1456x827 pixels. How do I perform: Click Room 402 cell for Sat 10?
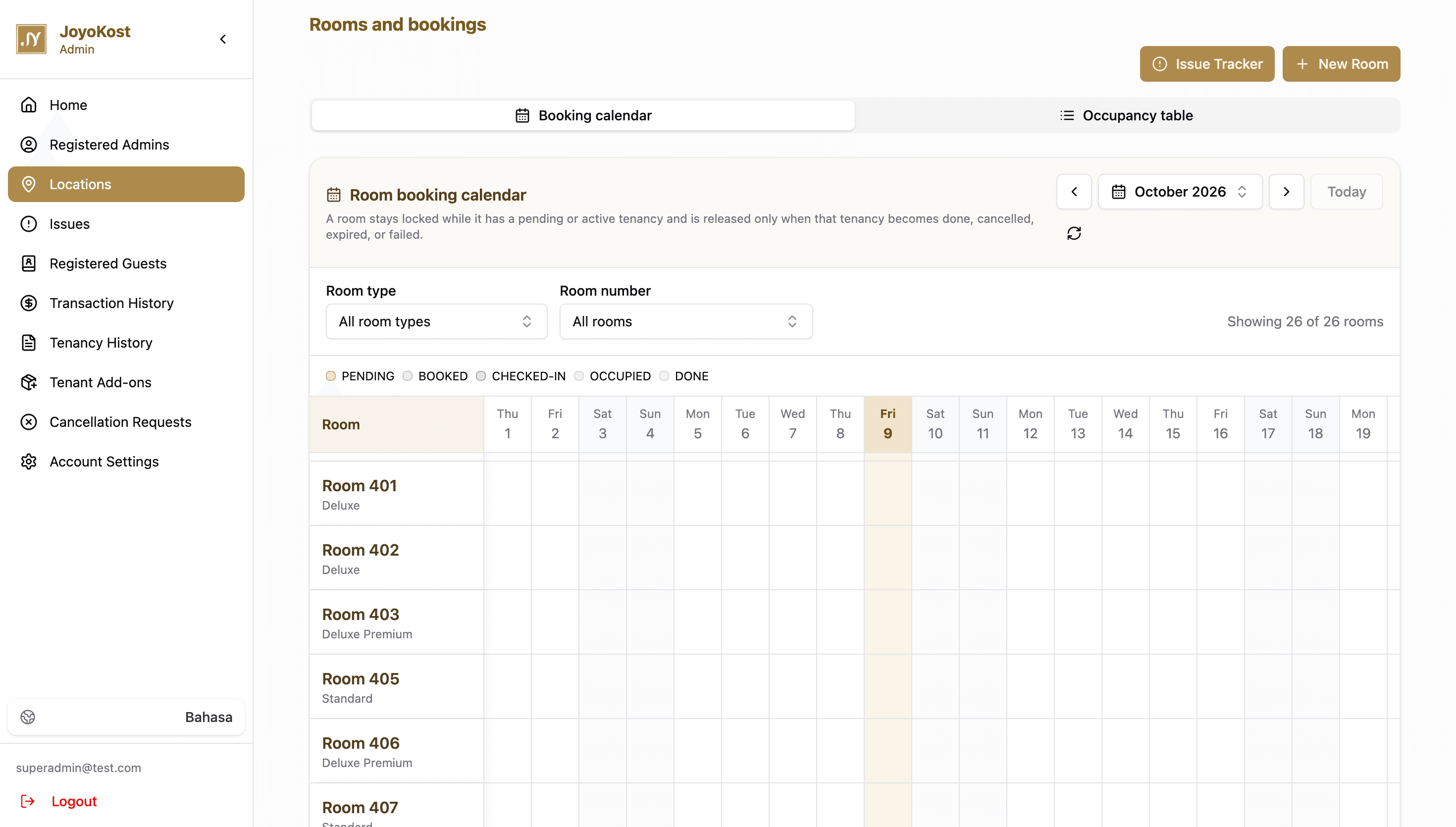(x=936, y=558)
